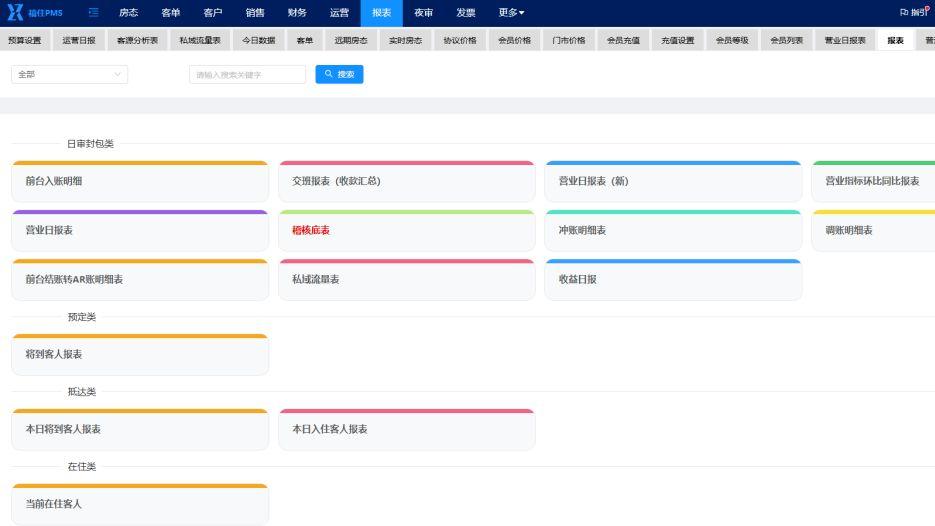
Task: Open the red 稽核底表 report card
Action: 407,230
